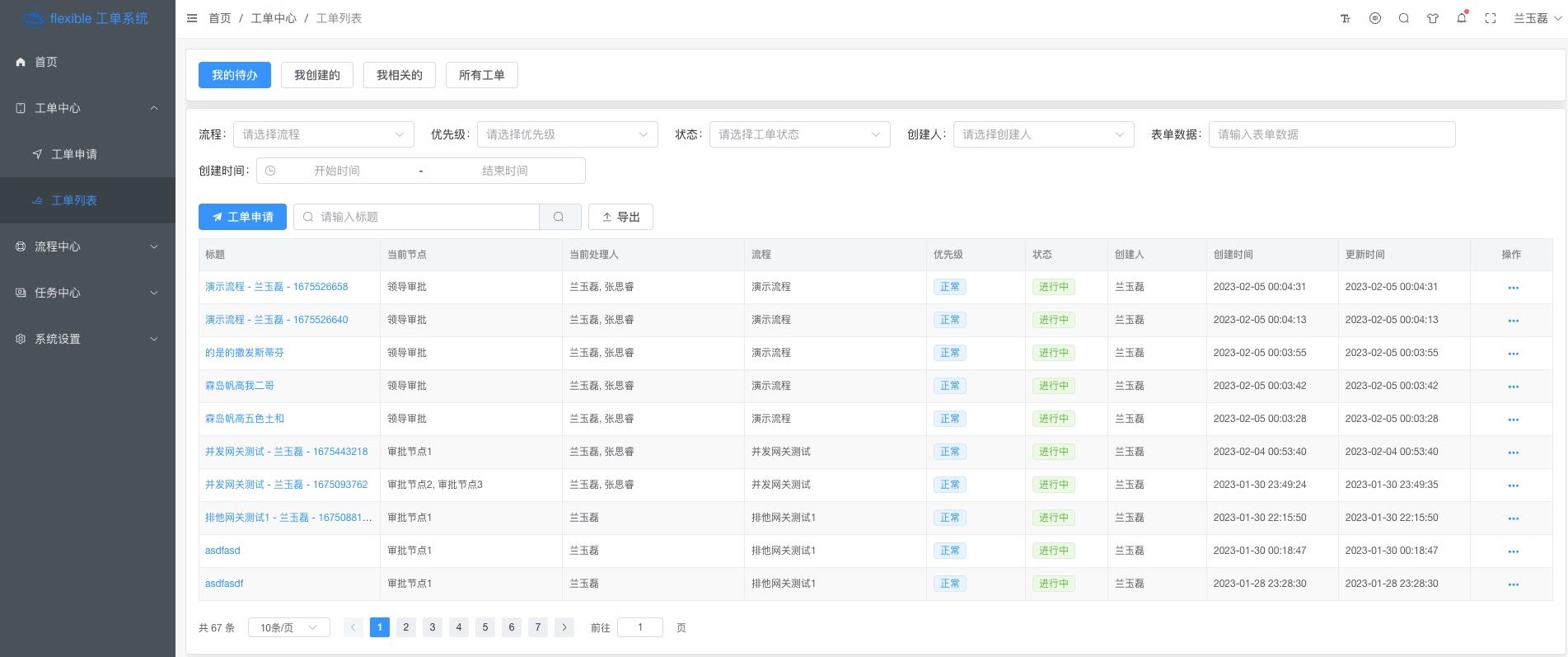
Task: Open ticket link 森岛帆高我二哥
Action: 240,386
